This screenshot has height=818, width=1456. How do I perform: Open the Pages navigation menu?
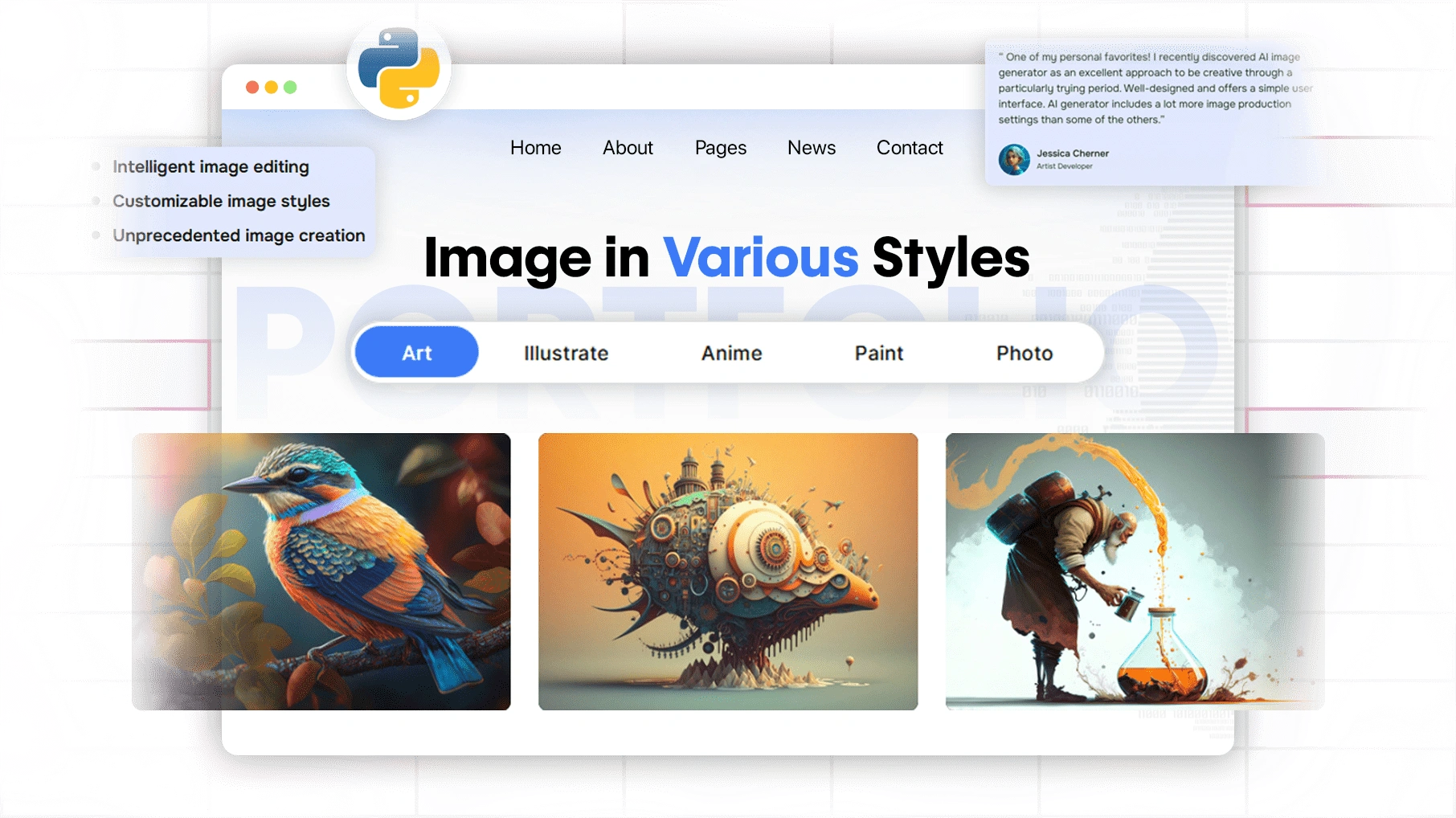click(720, 148)
